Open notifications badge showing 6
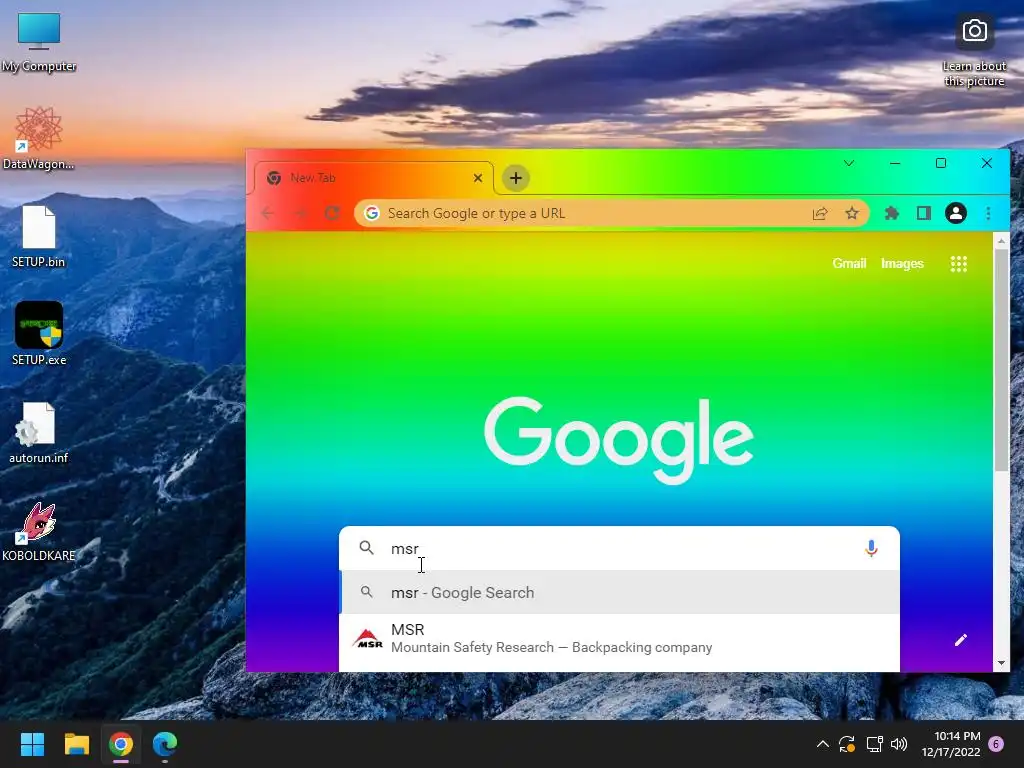Viewport: 1024px width, 768px height. click(x=996, y=744)
